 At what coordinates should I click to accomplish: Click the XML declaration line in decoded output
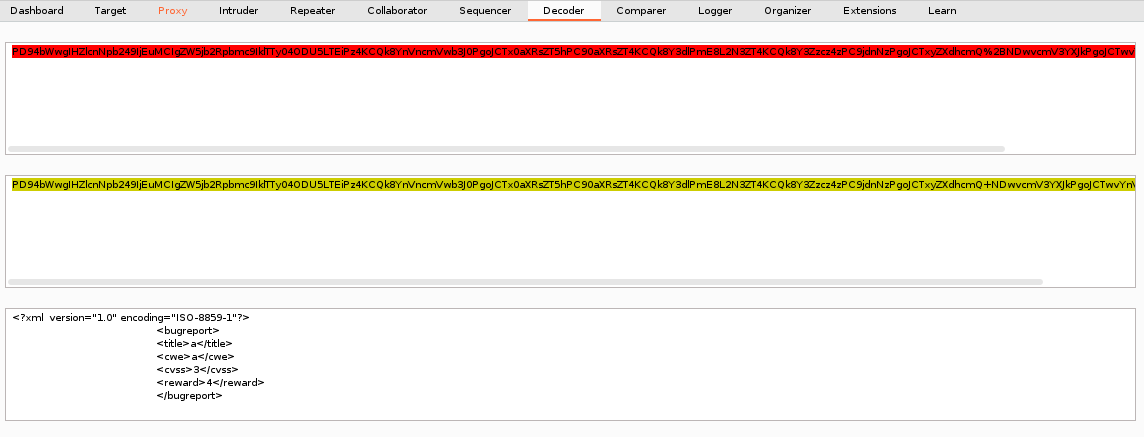pyautogui.click(x=131, y=318)
